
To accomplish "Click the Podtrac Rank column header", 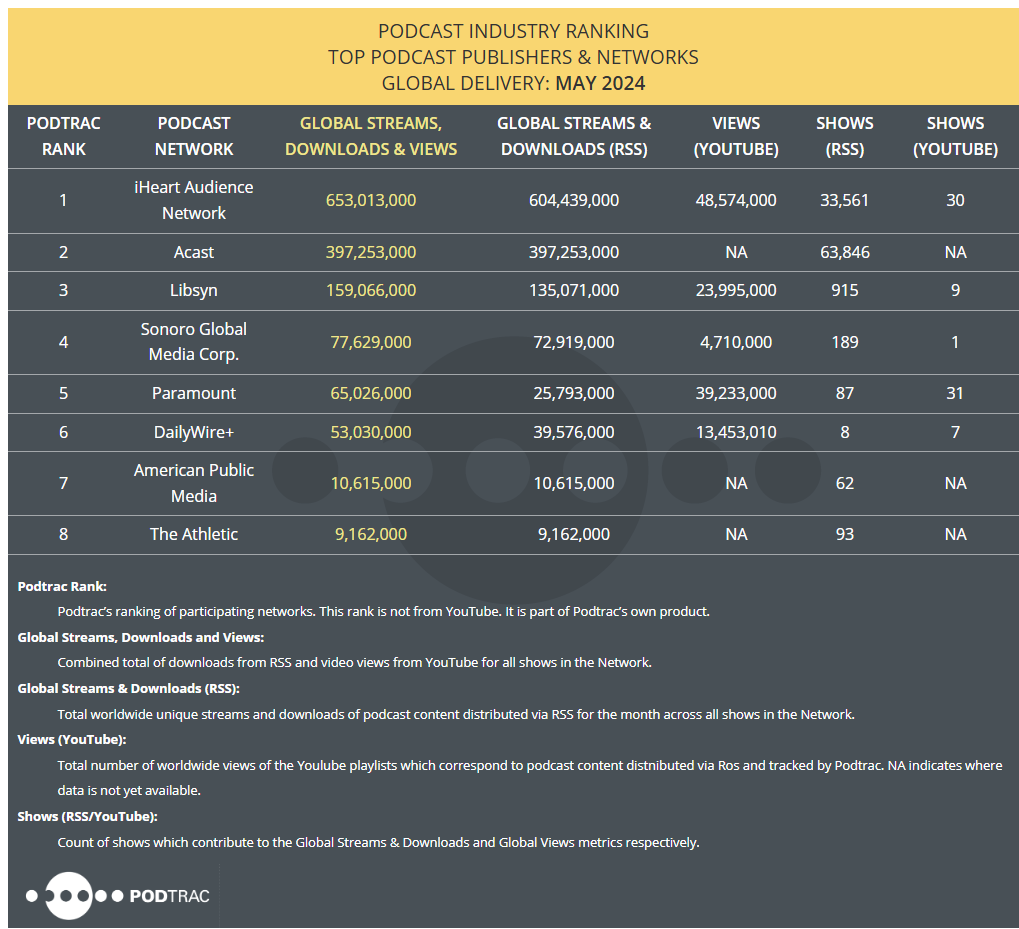I will click(64, 136).
